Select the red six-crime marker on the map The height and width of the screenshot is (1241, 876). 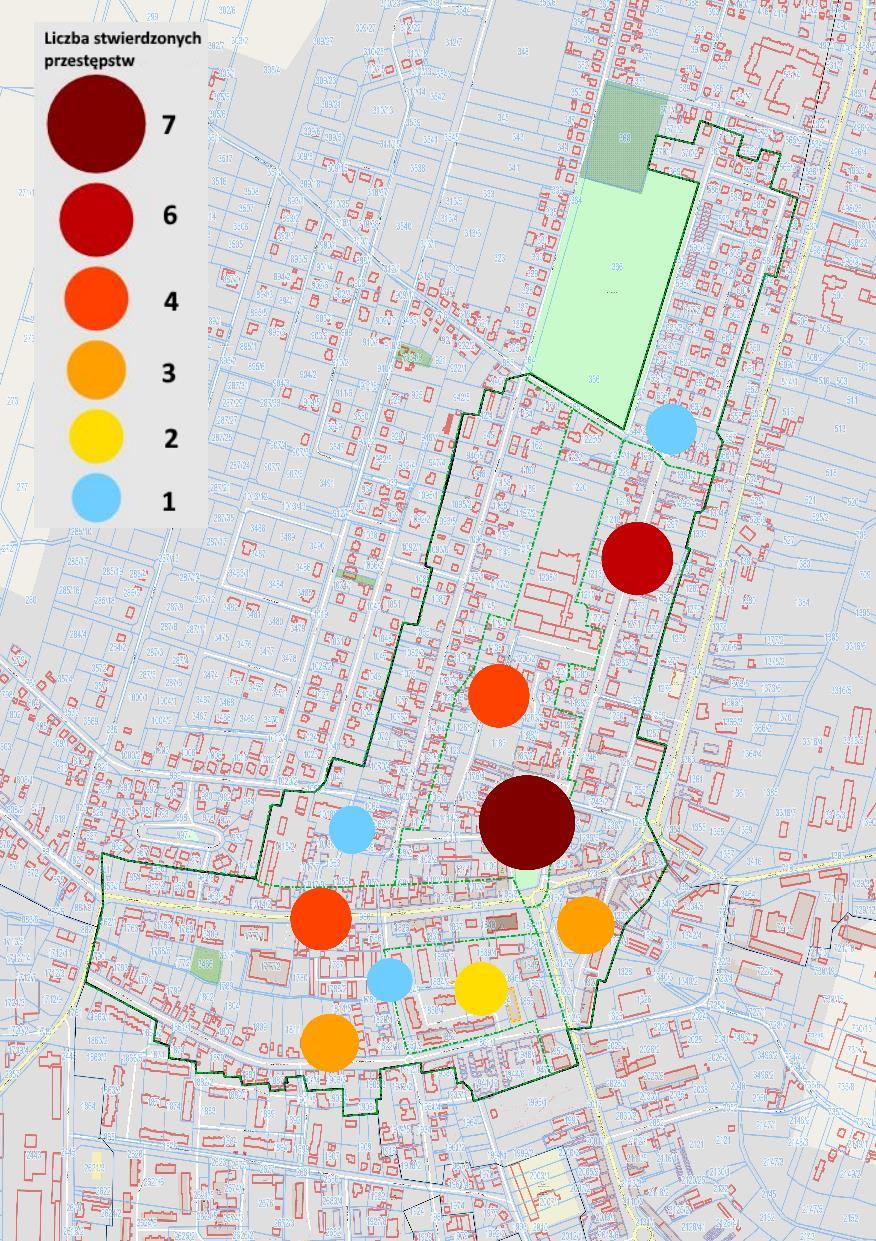coord(637,558)
